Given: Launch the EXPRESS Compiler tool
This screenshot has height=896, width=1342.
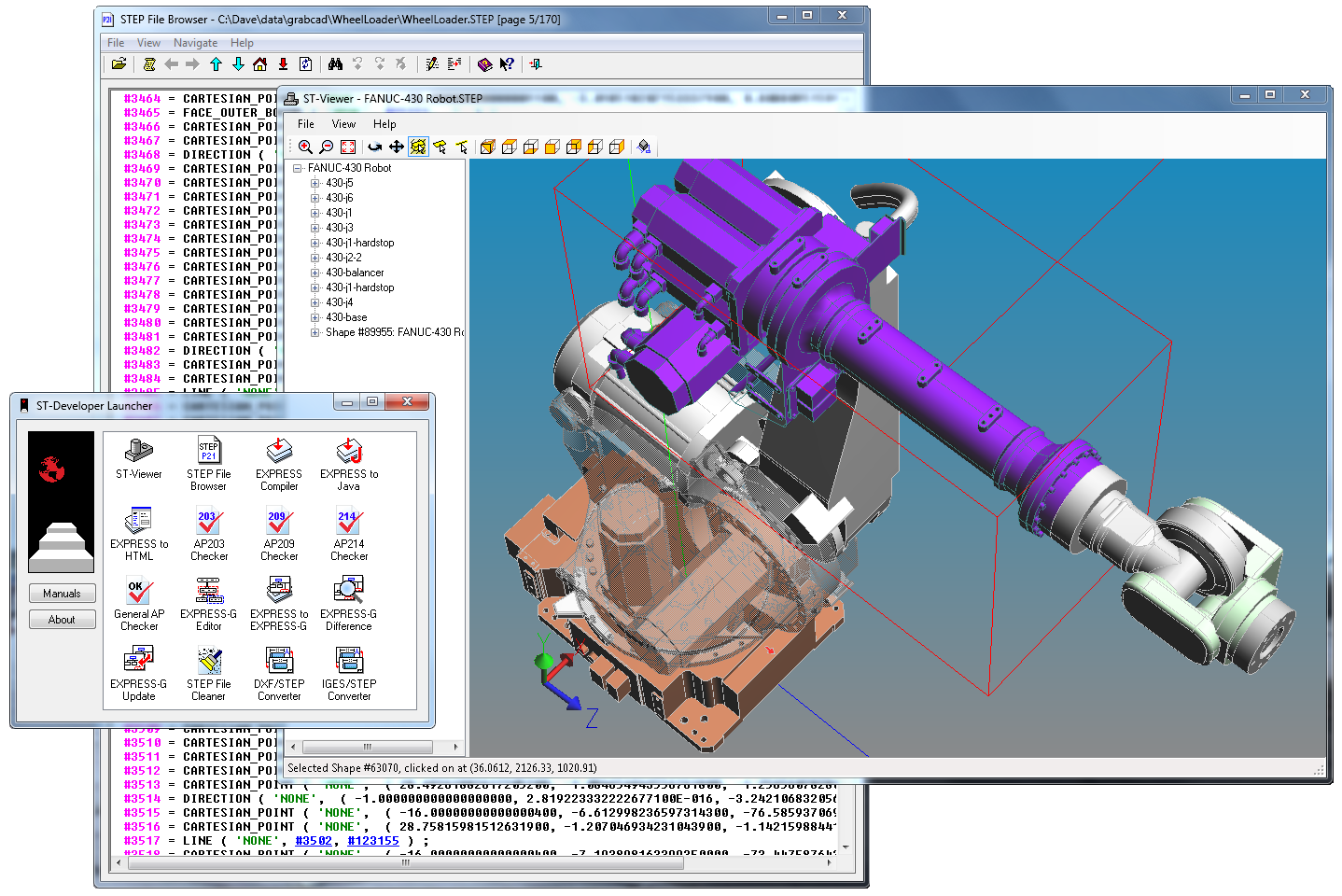Looking at the screenshot, I should (x=279, y=463).
